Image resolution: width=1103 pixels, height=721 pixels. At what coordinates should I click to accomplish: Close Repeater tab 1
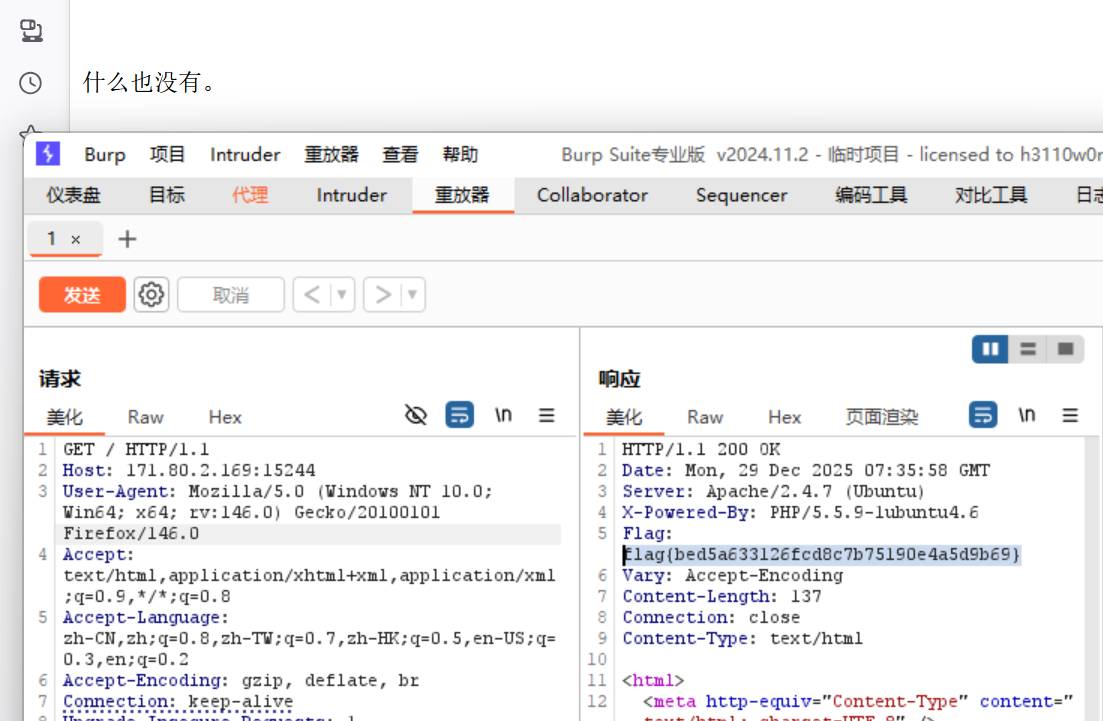75,240
